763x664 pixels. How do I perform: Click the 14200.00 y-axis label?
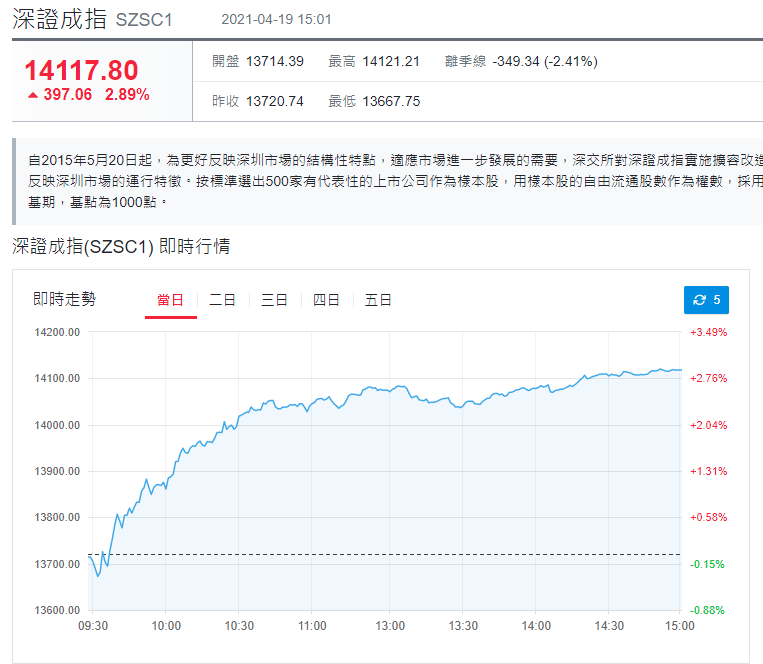[x=57, y=332]
